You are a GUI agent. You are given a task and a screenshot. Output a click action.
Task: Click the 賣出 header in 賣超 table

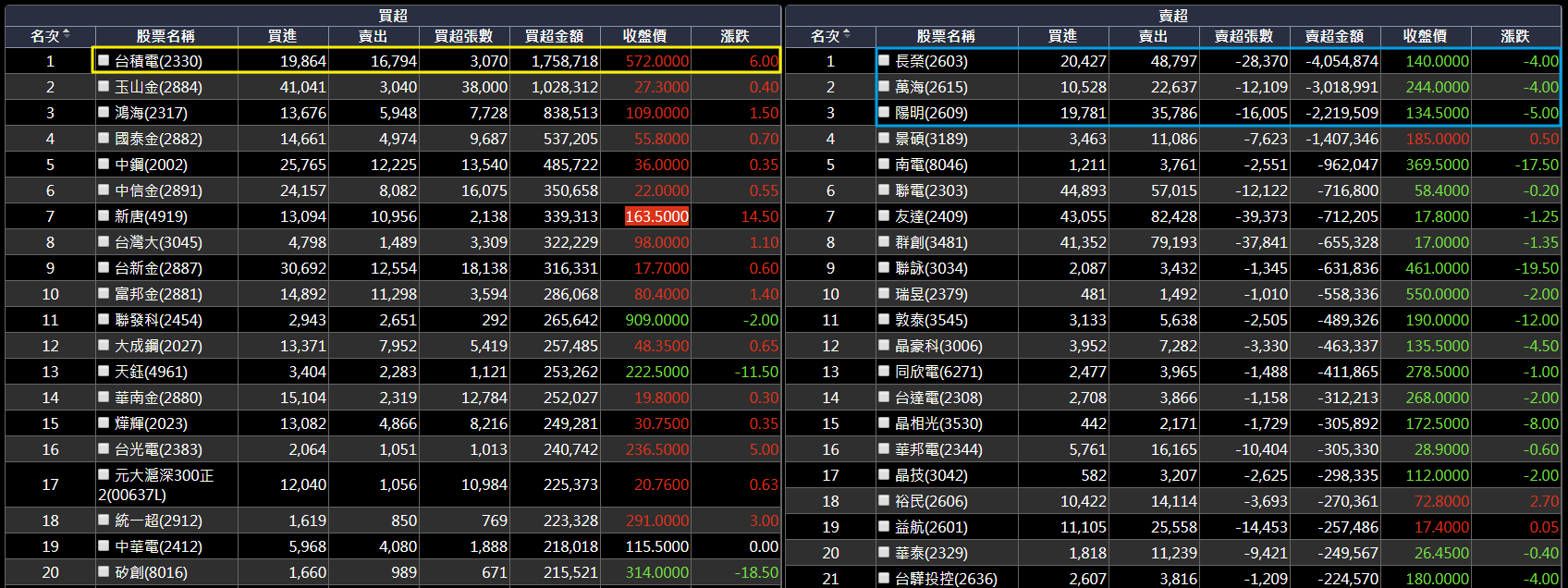1154,36
